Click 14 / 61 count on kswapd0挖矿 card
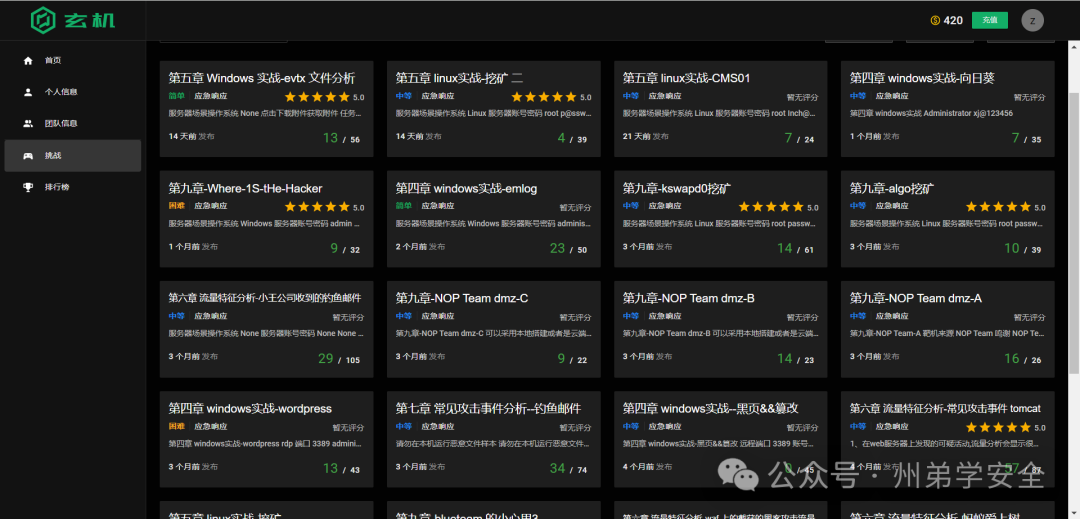This screenshot has width=1080, height=519. click(x=796, y=248)
